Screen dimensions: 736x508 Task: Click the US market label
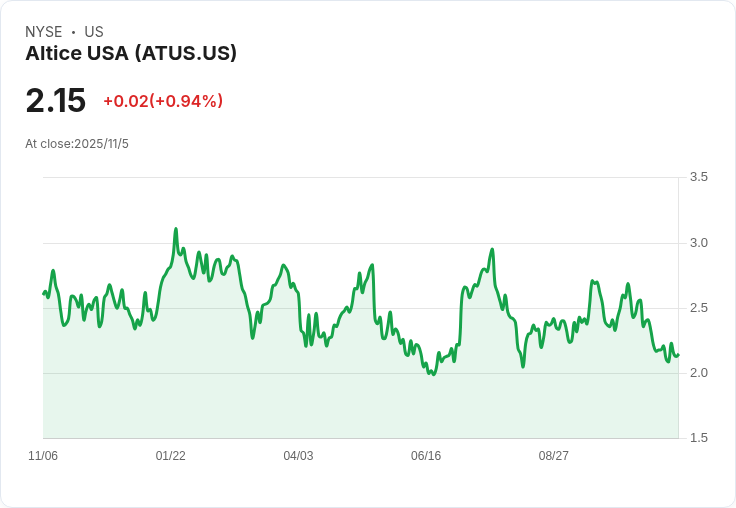[x=94, y=31]
